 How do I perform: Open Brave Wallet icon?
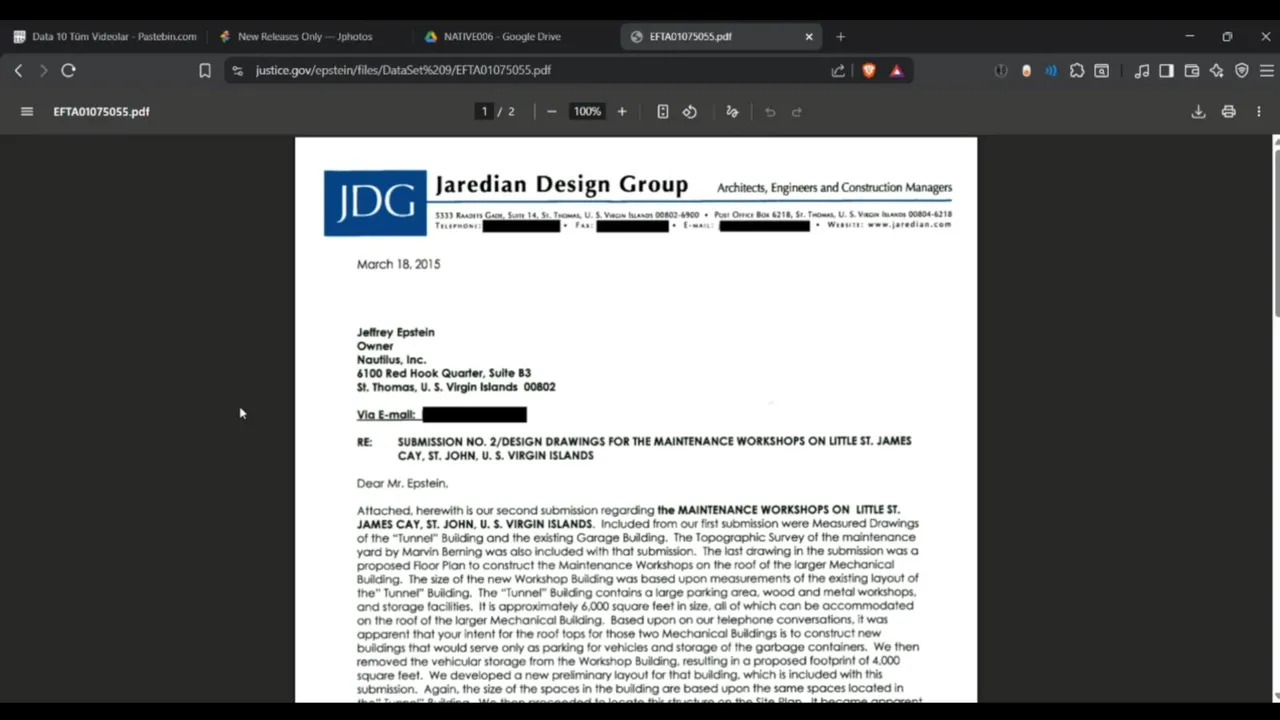[1192, 70]
